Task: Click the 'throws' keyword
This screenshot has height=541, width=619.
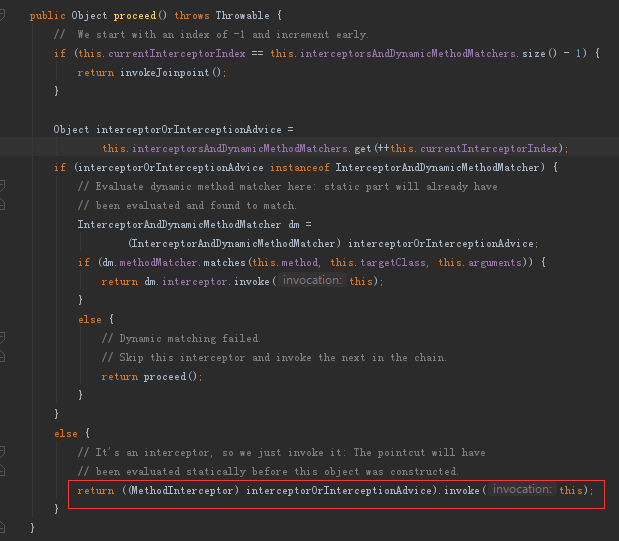Action: coord(192,16)
